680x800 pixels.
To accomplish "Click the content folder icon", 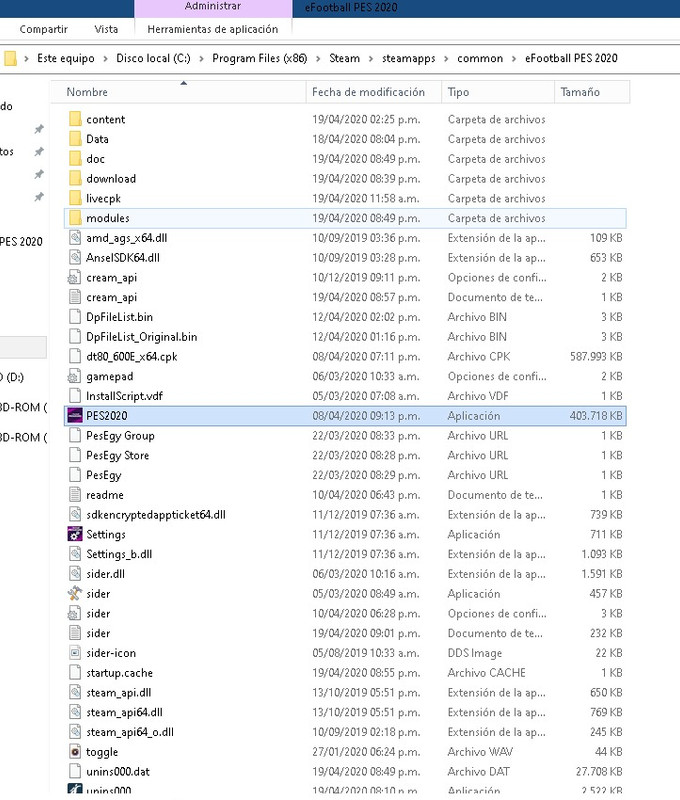I will [75, 119].
